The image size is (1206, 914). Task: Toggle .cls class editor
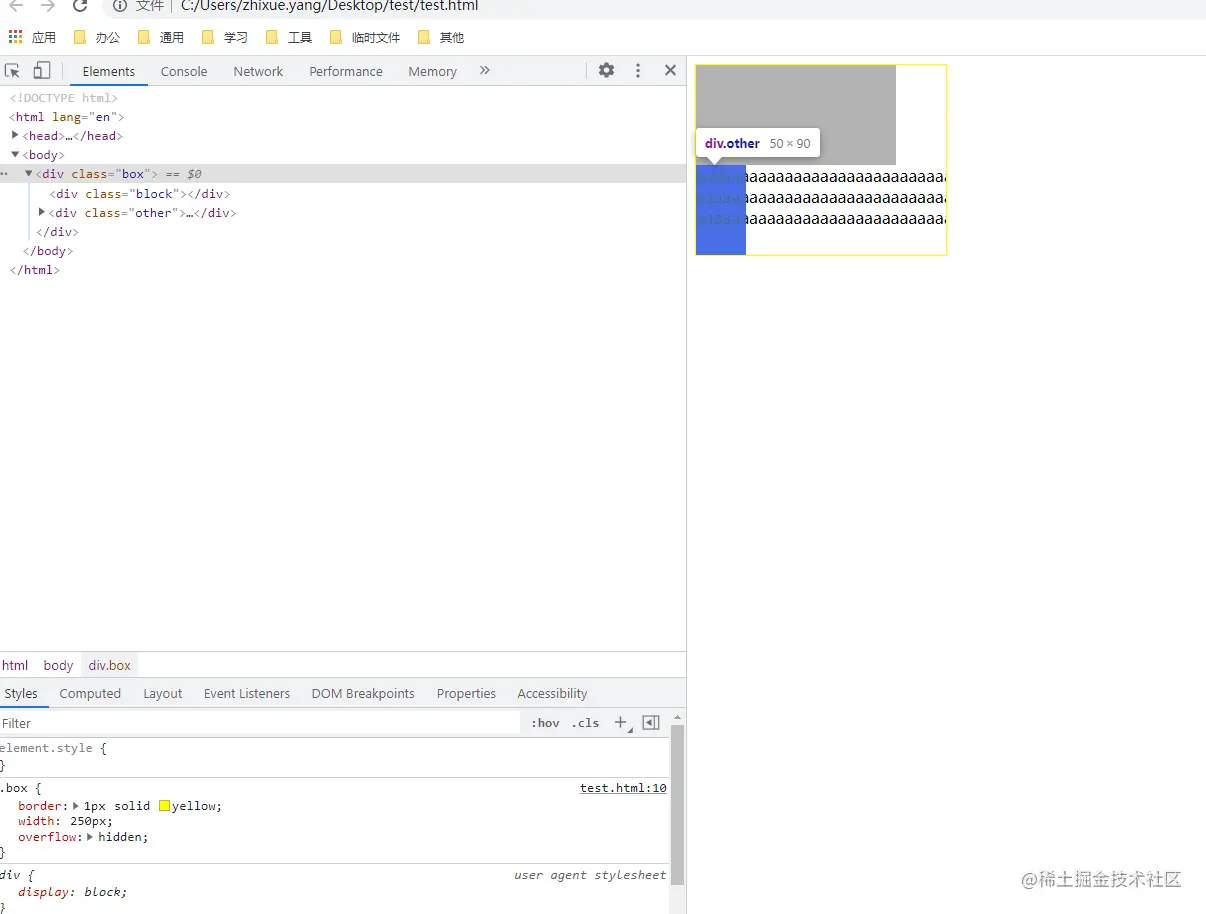[586, 723]
